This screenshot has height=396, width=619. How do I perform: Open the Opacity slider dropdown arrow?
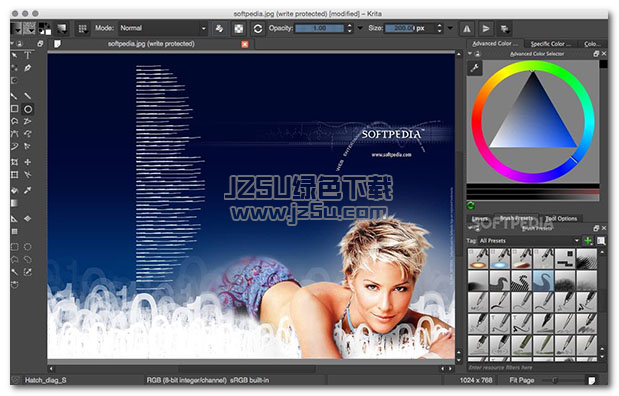(x=360, y=28)
